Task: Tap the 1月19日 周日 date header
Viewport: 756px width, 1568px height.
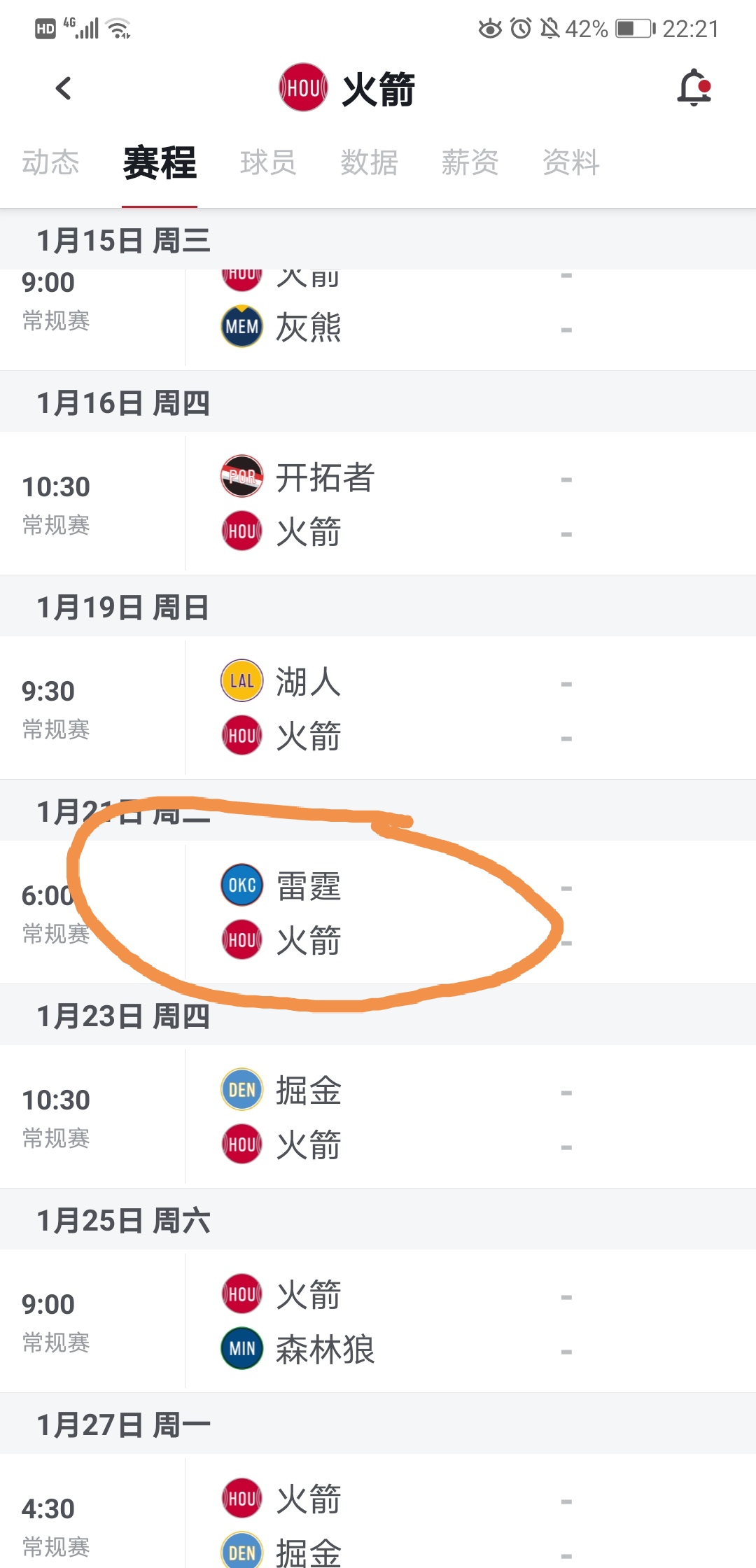Action: (x=123, y=607)
